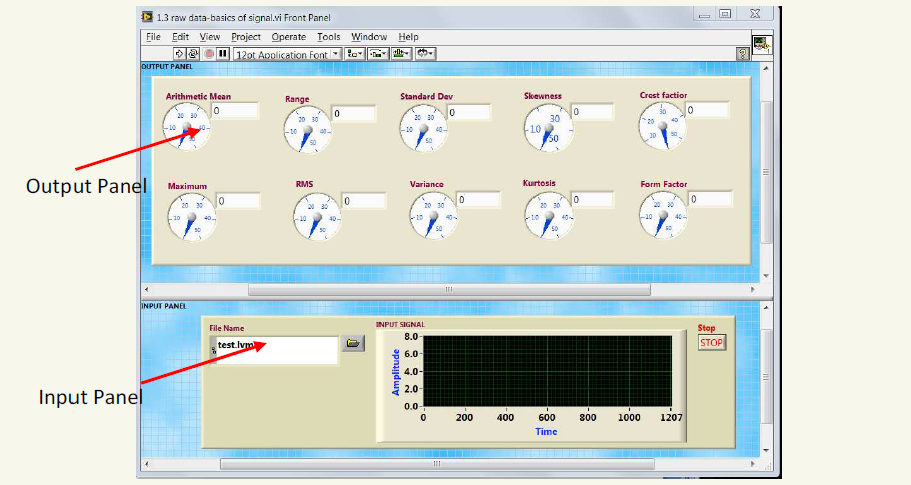Click the RMS gauge dial
This screenshot has height=485, width=911.
(317, 217)
